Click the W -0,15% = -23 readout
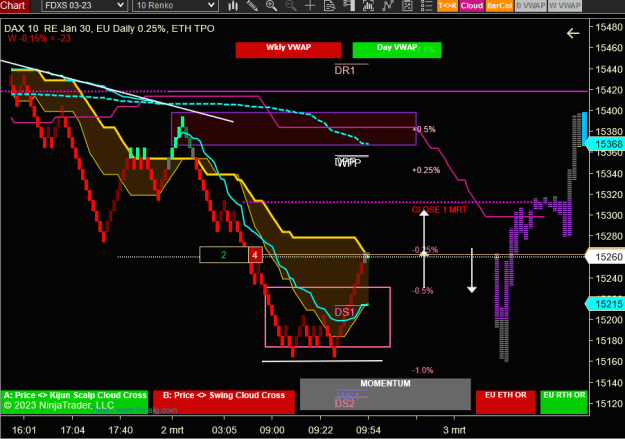The image size is (625, 439). pyautogui.click(x=39, y=39)
